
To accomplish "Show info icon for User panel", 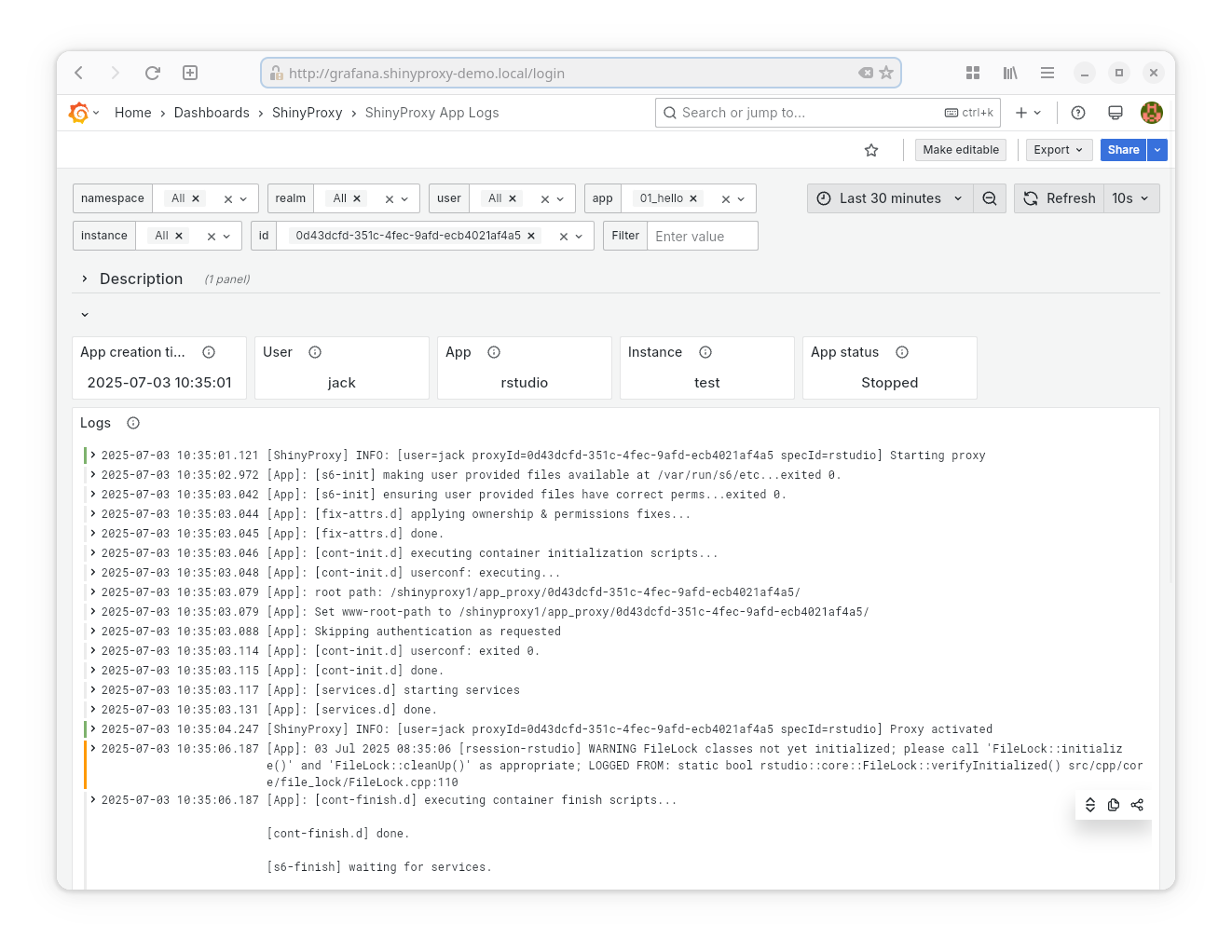I will [315, 352].
